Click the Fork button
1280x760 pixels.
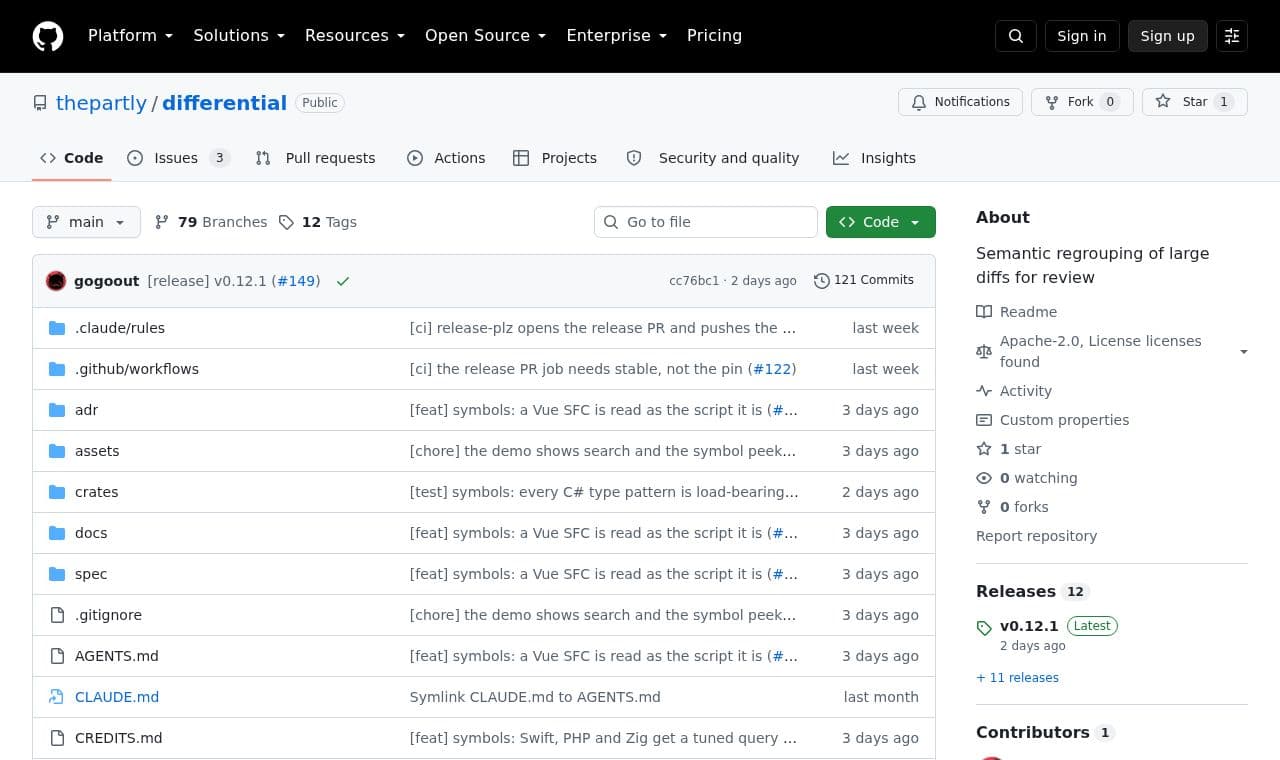click(1082, 102)
